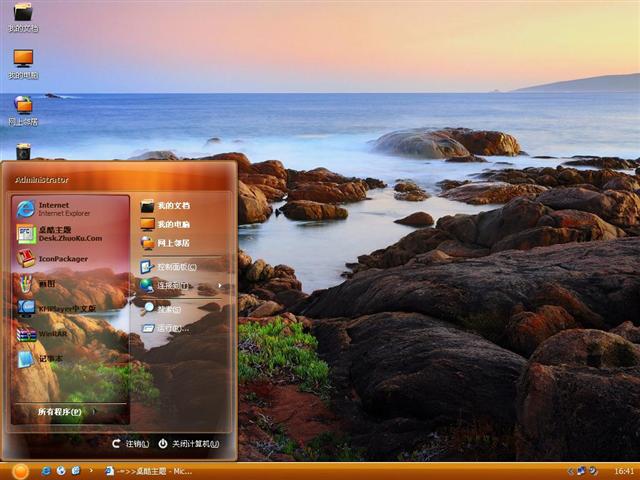Click the 我的文档 desktop icon
Screen dimensions: 640x480
(x=22, y=16)
